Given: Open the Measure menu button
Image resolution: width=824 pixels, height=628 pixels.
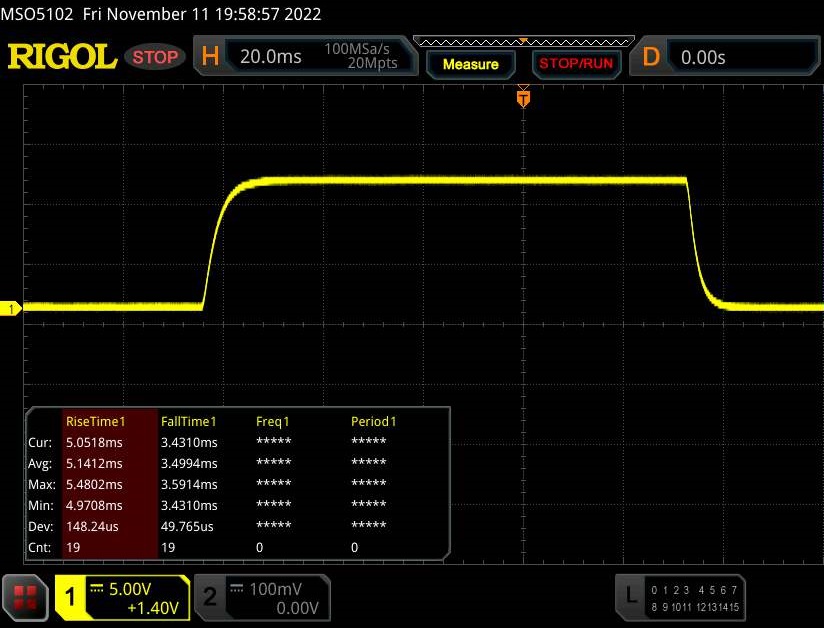Looking at the screenshot, I should click(x=470, y=64).
